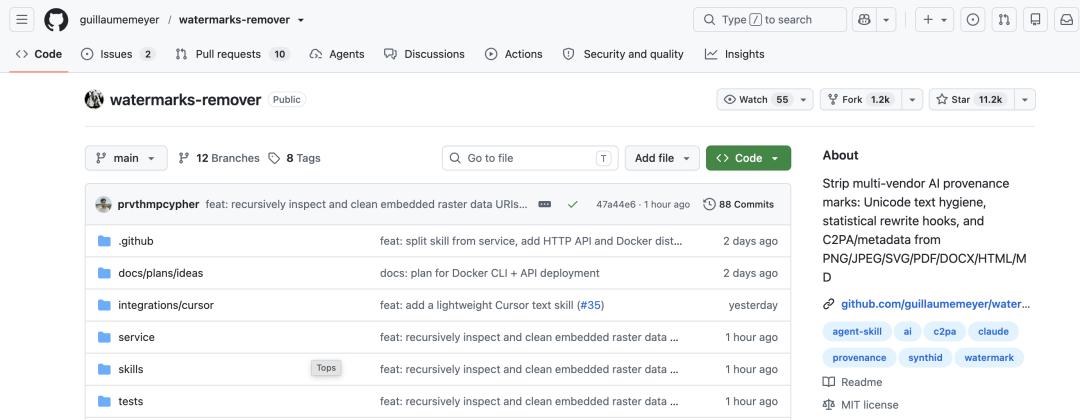
Task: Open the 88 Commits history link
Action: click(738, 204)
